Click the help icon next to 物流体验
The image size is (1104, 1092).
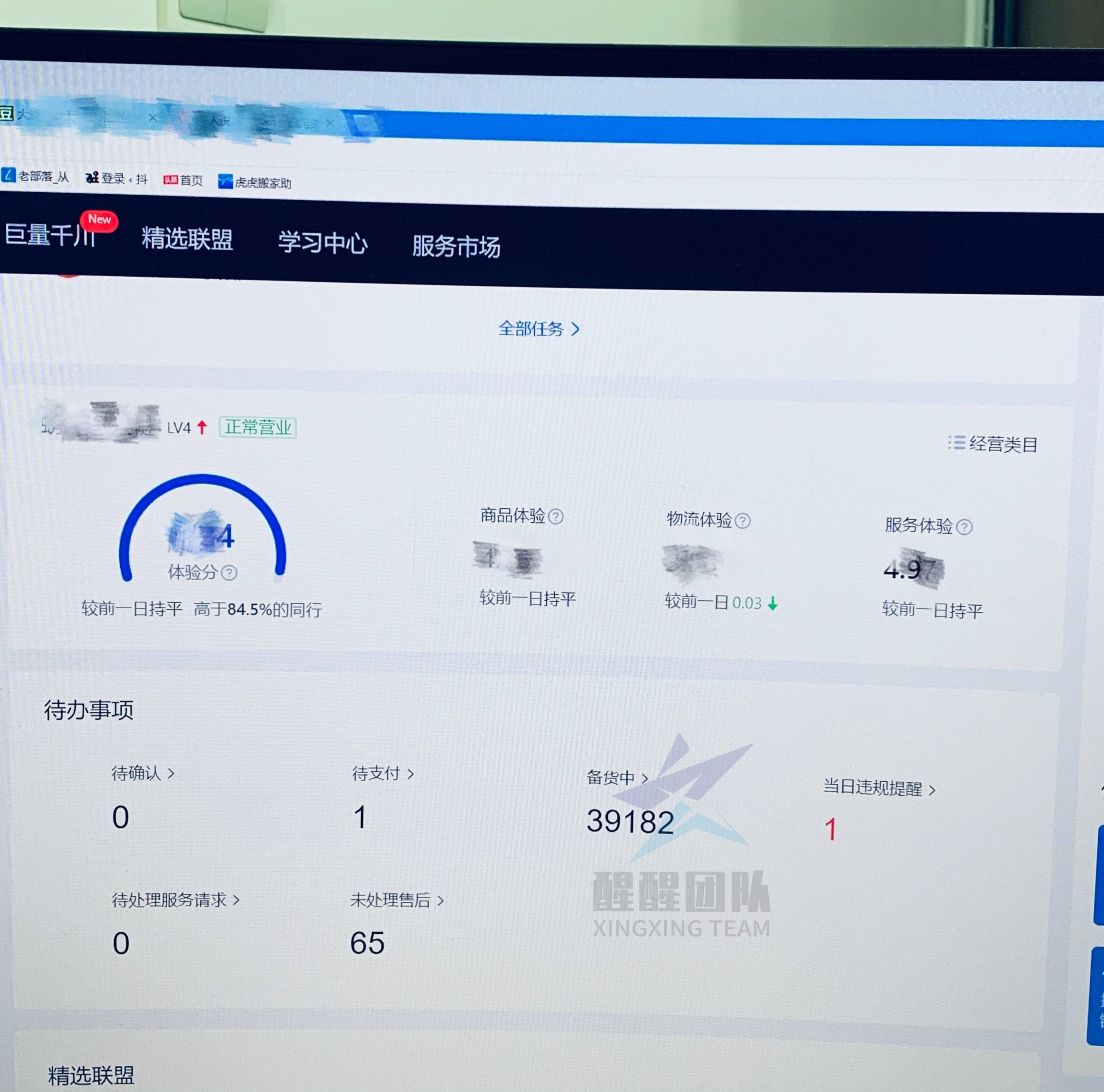pyautogui.click(x=742, y=521)
